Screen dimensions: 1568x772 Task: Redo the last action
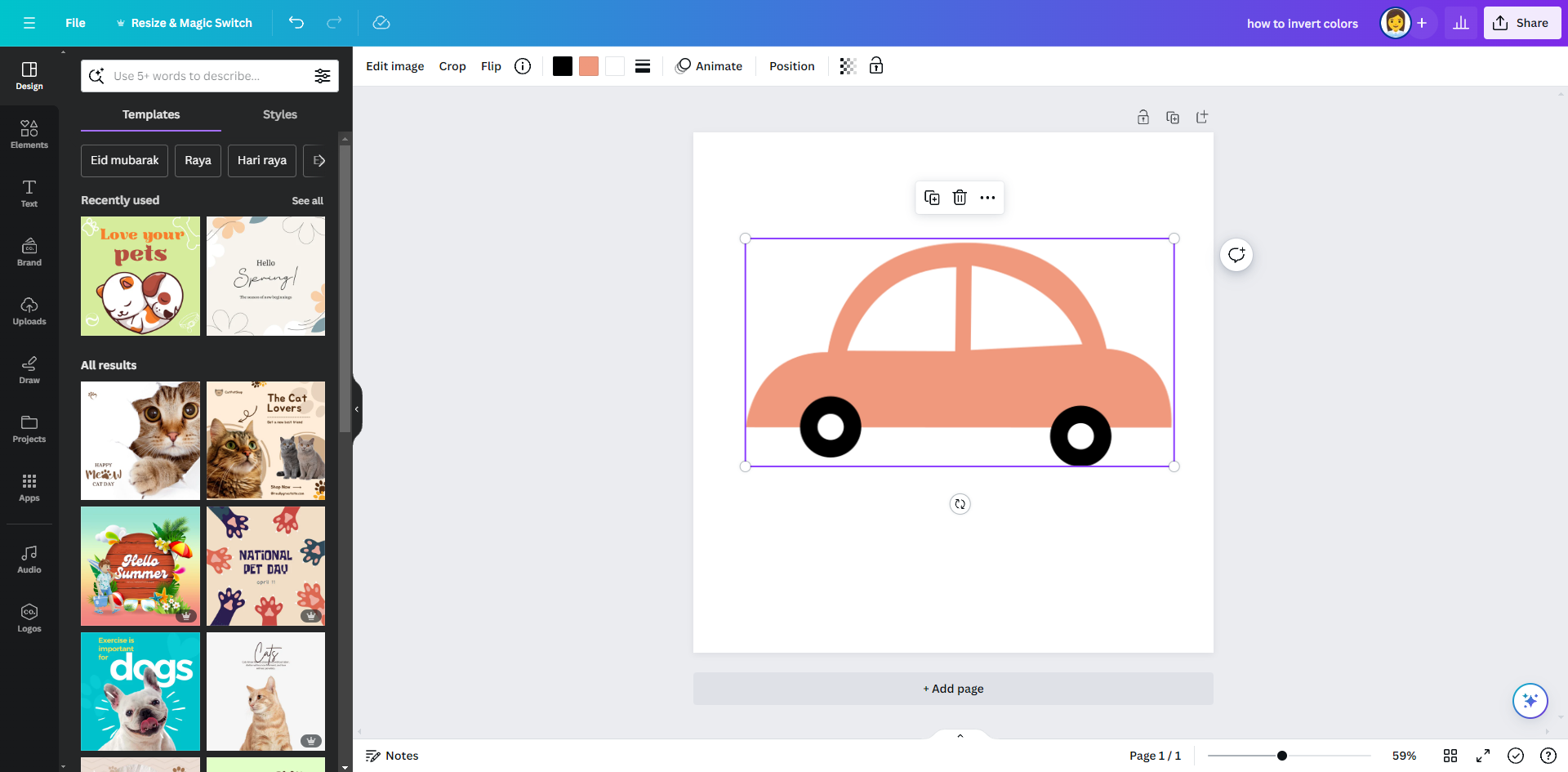point(334,23)
